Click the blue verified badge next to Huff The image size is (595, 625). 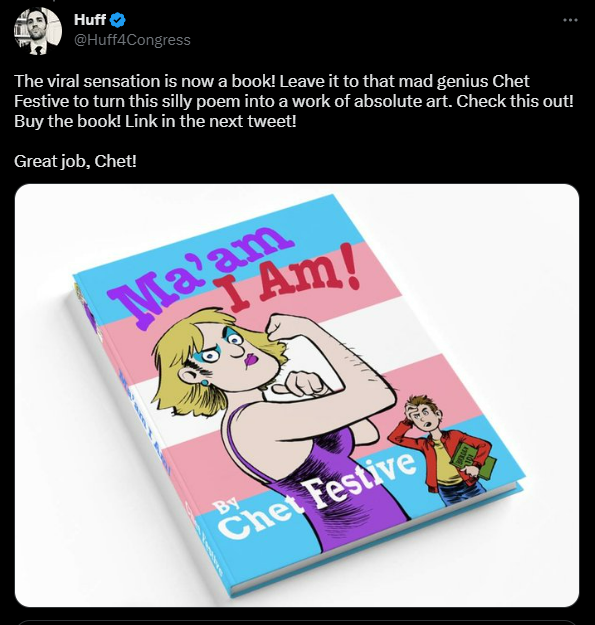point(117,20)
